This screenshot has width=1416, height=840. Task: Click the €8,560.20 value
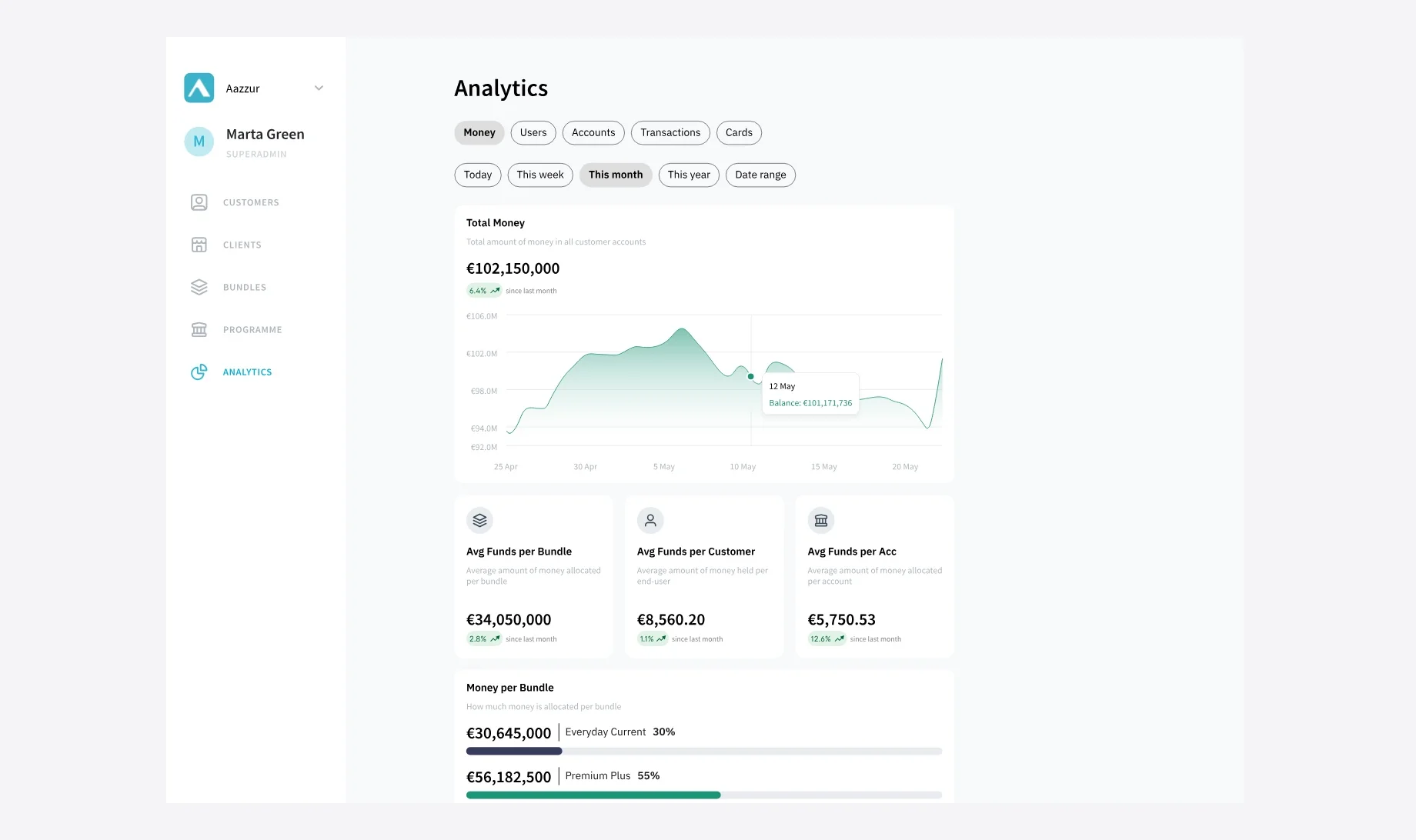(x=671, y=619)
